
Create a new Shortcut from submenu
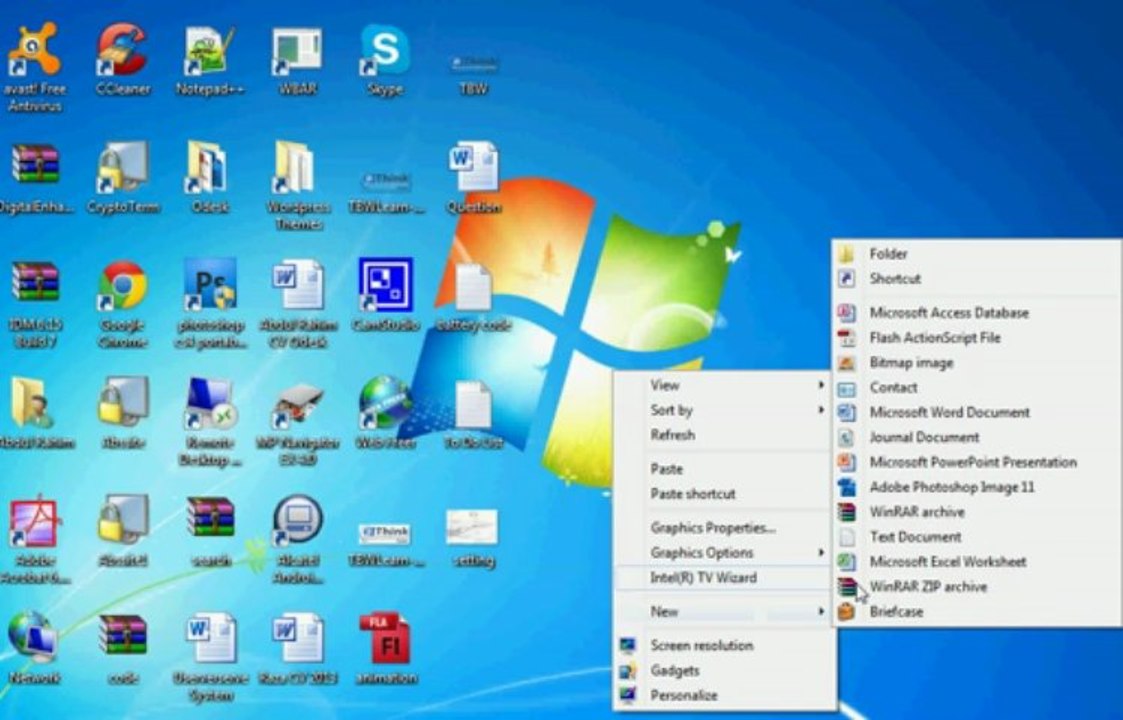977,279
